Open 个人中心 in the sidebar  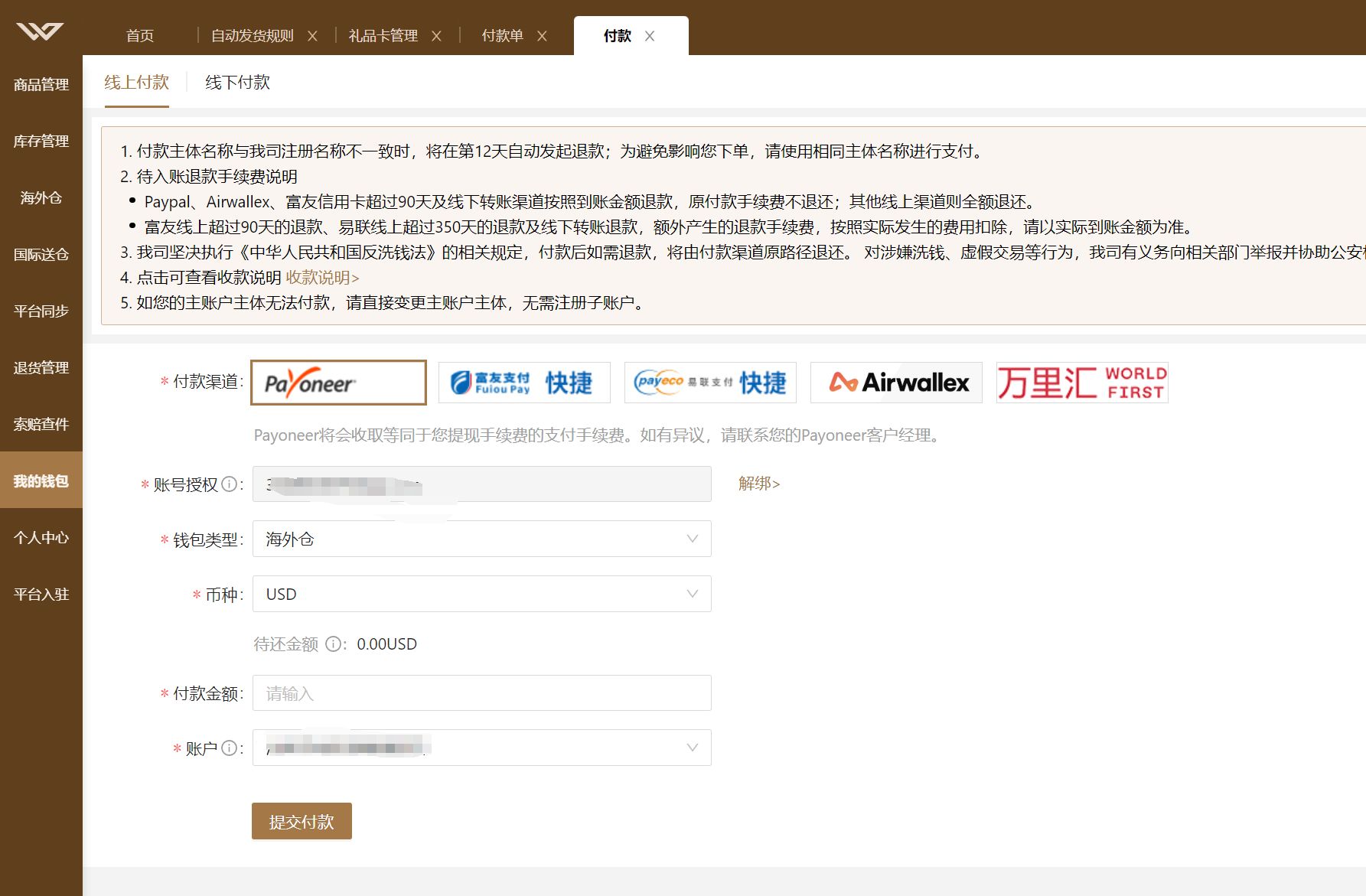tap(41, 538)
